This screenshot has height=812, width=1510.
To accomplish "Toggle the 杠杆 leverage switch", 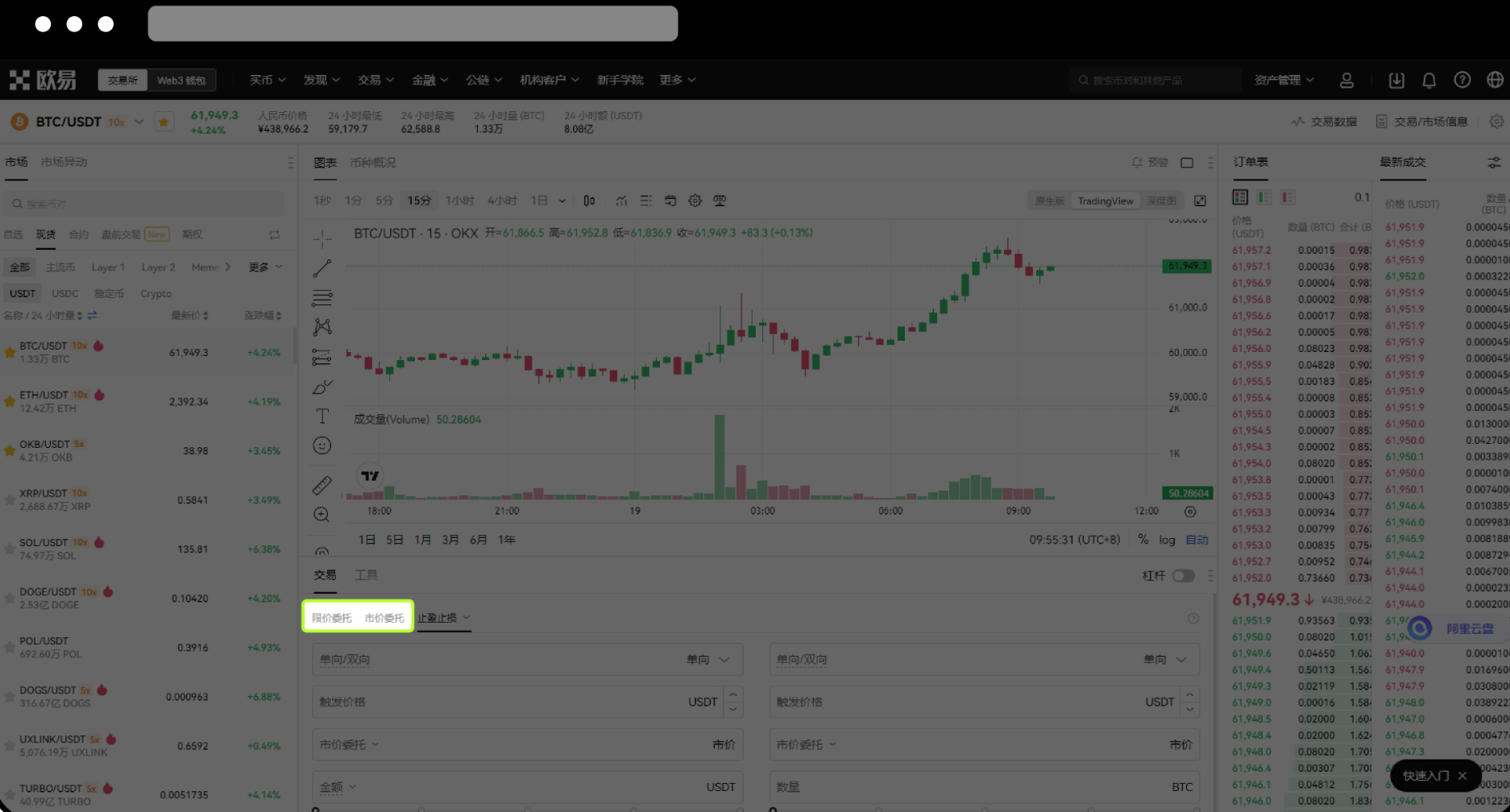I will tap(1183, 575).
